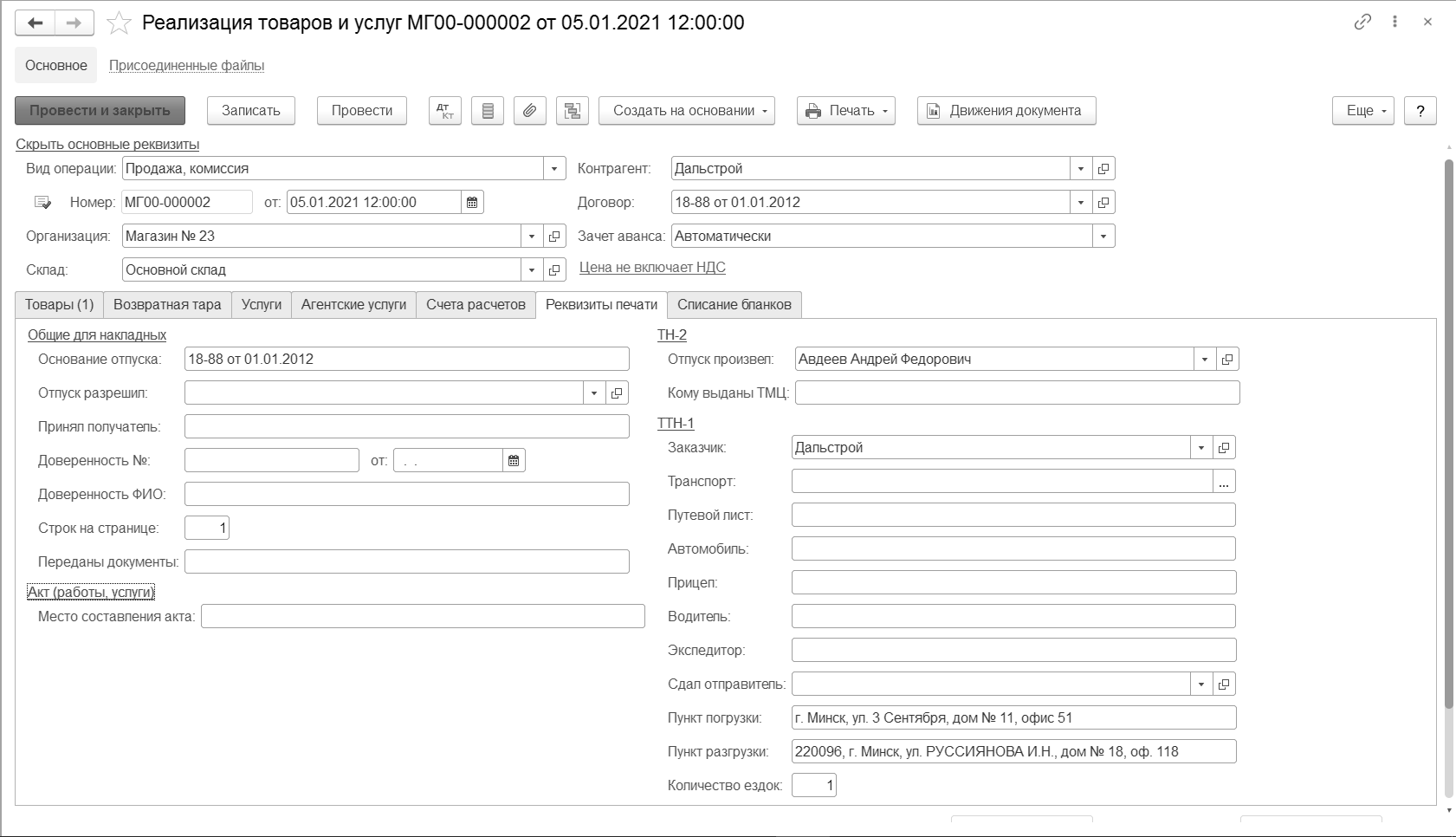
Task: Expand Зачет аванса dropdown
Action: coord(1103,236)
